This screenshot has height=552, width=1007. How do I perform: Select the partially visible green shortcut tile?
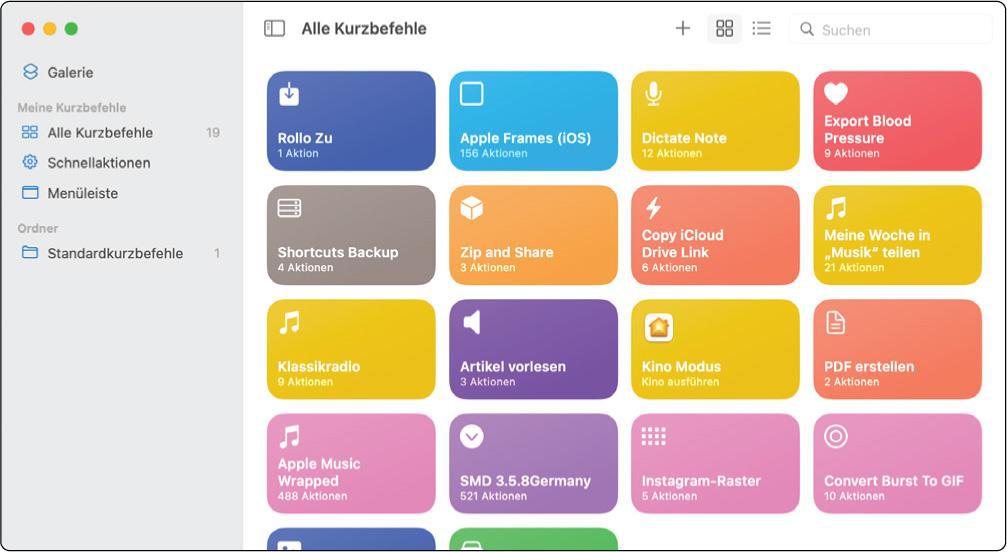pos(533,539)
